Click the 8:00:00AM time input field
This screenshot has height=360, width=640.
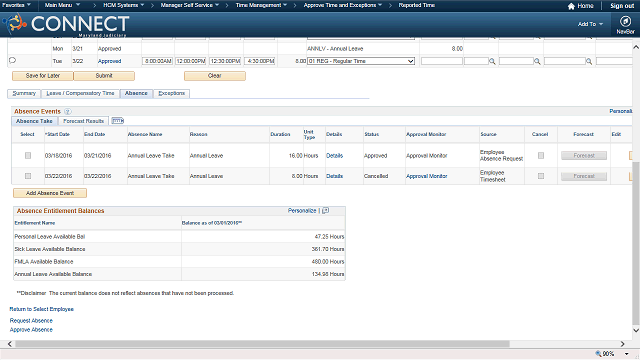click(x=158, y=61)
